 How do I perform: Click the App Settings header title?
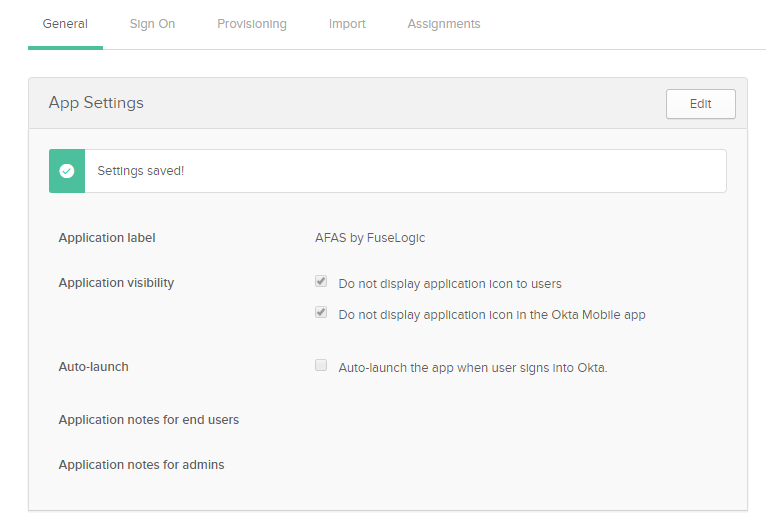tap(96, 103)
